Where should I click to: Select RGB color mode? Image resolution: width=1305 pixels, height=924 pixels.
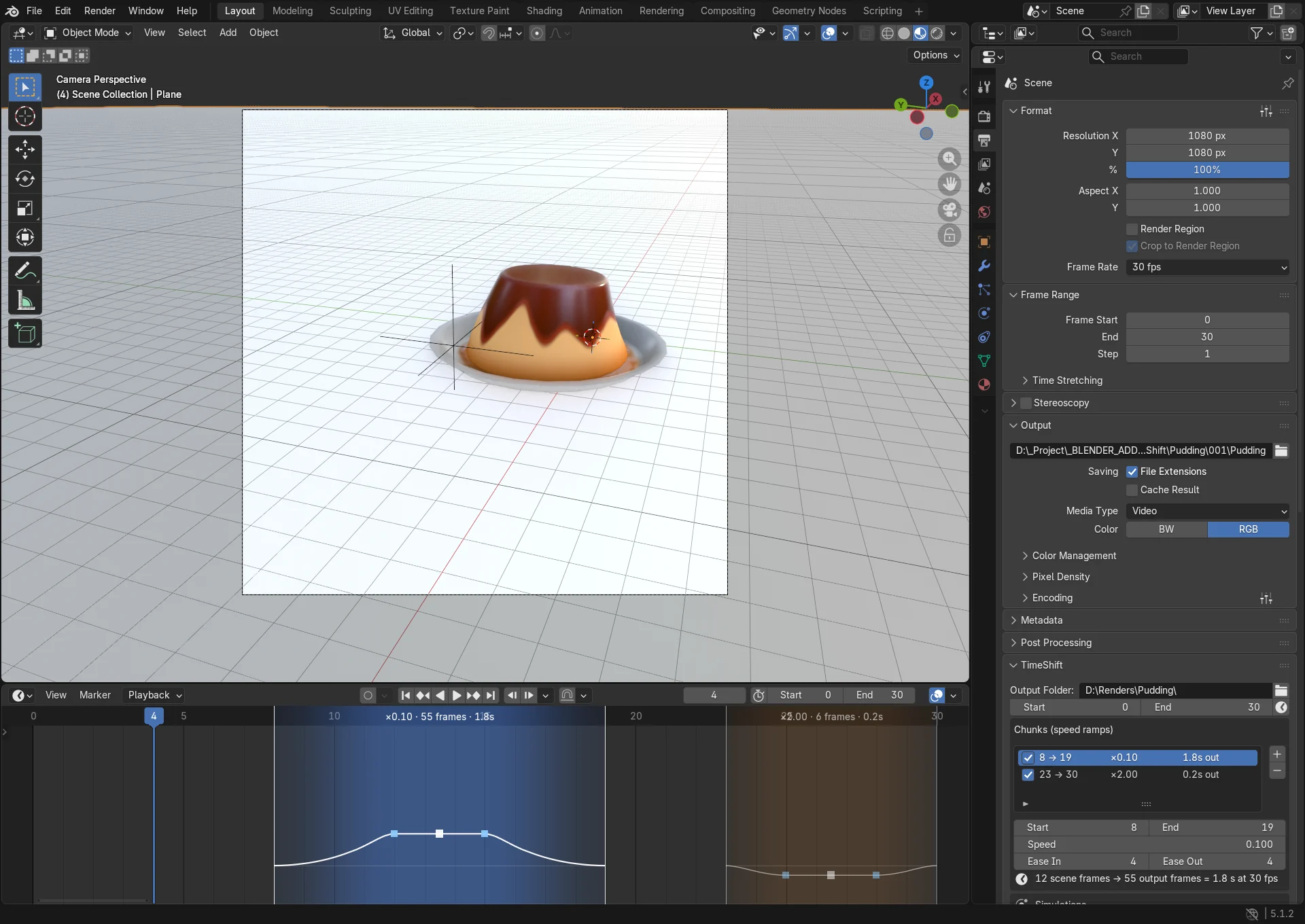(1248, 529)
